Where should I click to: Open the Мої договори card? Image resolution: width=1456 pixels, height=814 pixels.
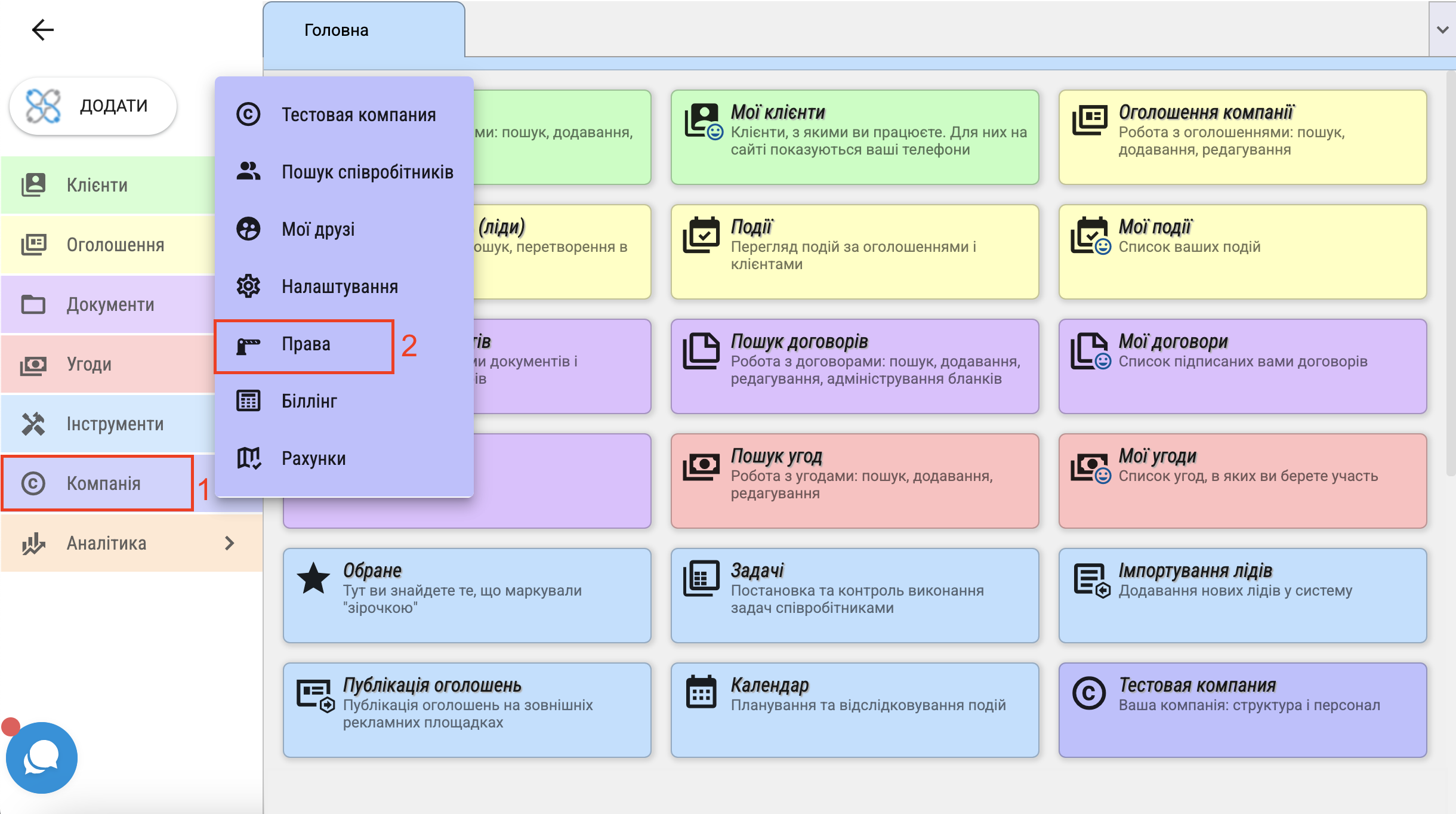pyautogui.click(x=1243, y=366)
